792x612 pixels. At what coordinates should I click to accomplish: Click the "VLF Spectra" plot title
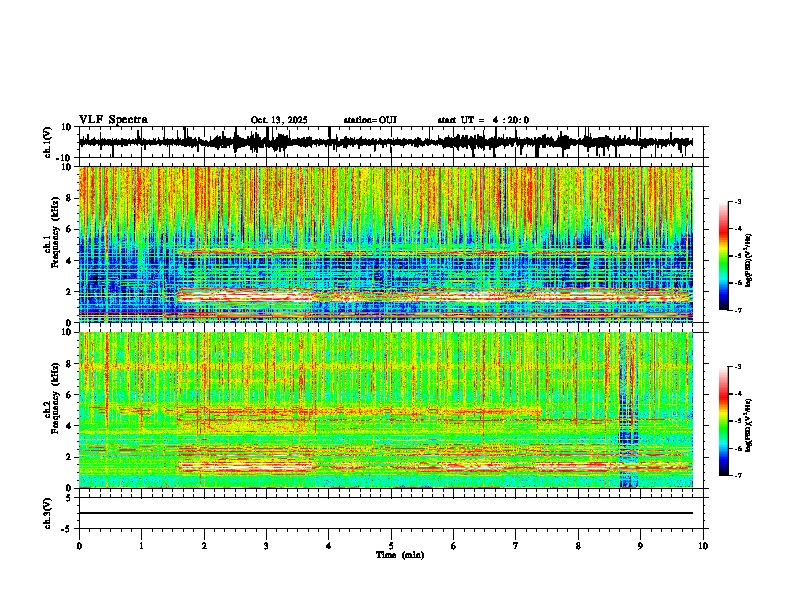coord(113,120)
